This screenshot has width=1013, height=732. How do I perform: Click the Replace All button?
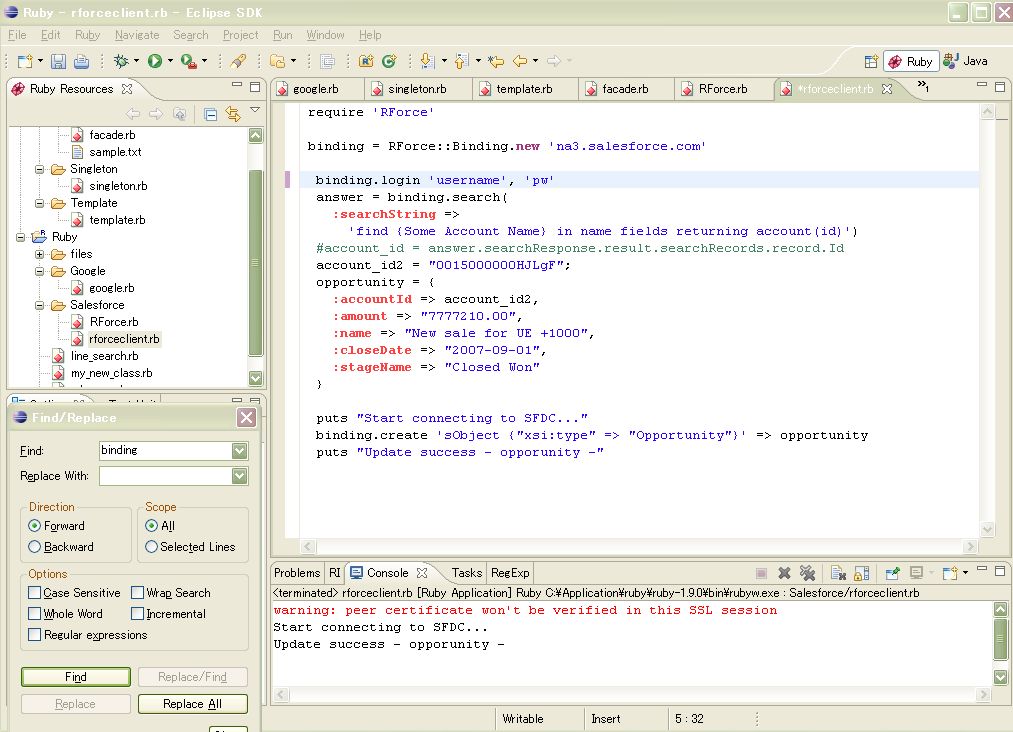click(193, 704)
